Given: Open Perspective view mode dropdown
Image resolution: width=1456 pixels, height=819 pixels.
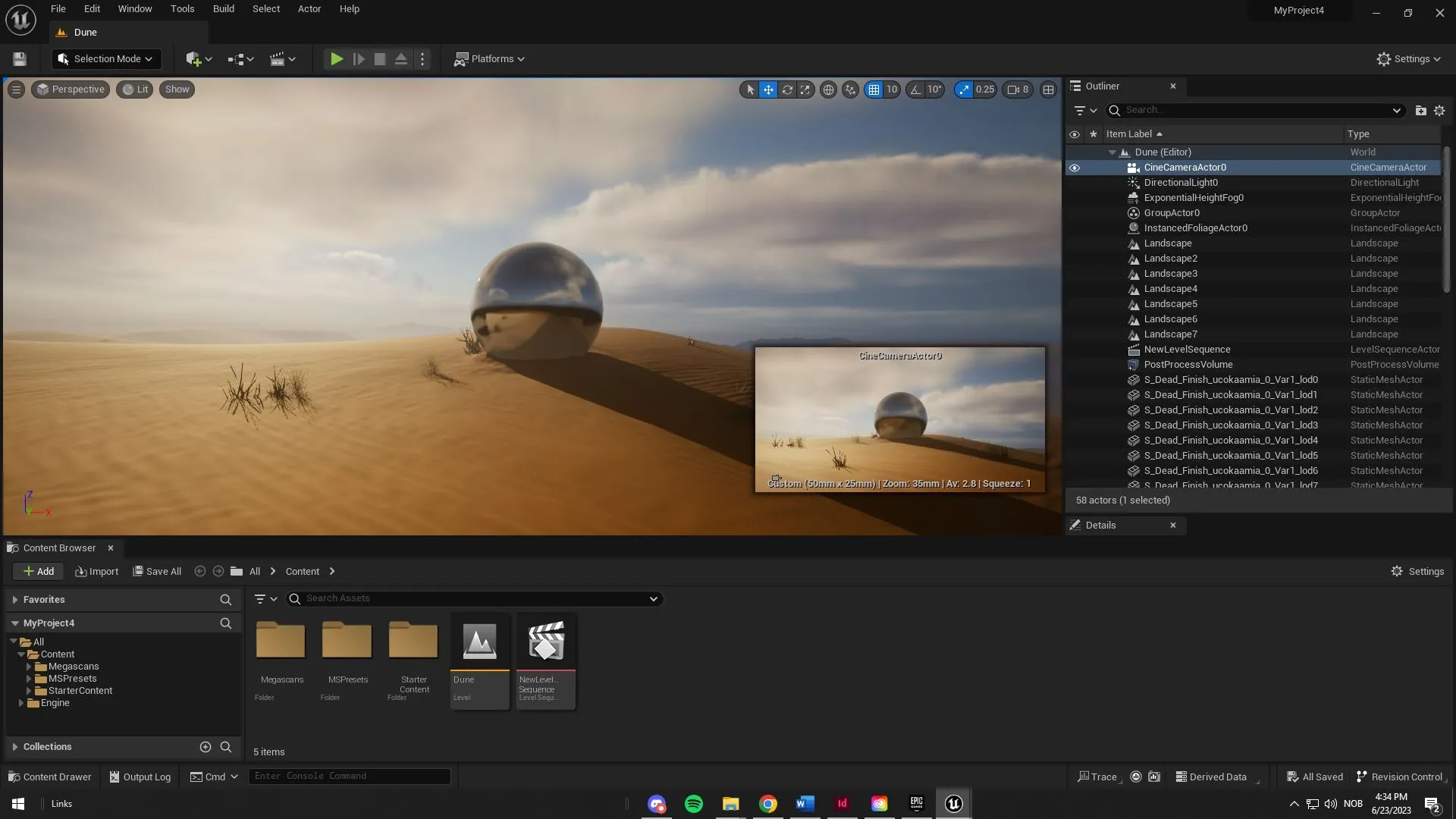Looking at the screenshot, I should [x=71, y=89].
